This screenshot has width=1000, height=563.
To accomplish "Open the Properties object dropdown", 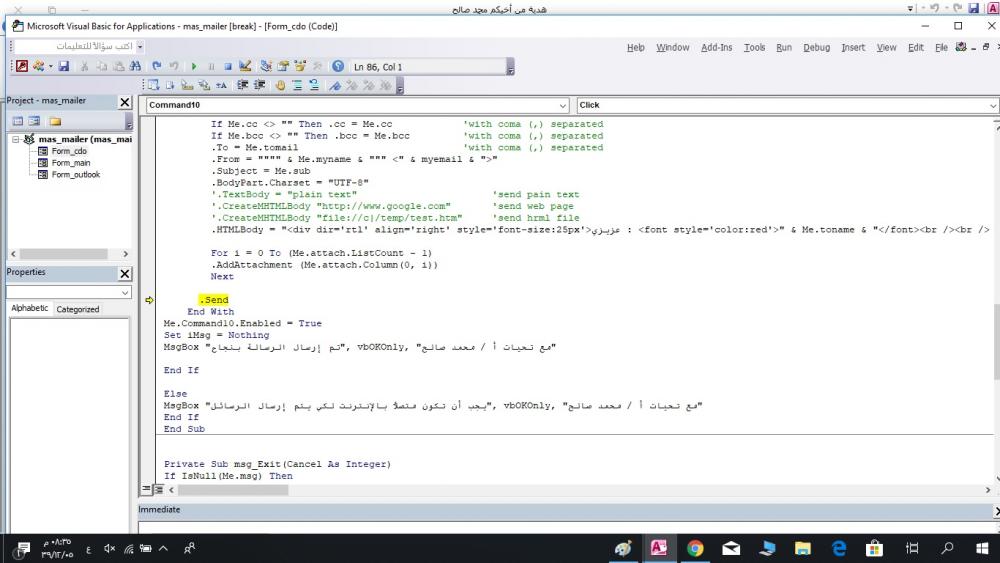I will 125,292.
